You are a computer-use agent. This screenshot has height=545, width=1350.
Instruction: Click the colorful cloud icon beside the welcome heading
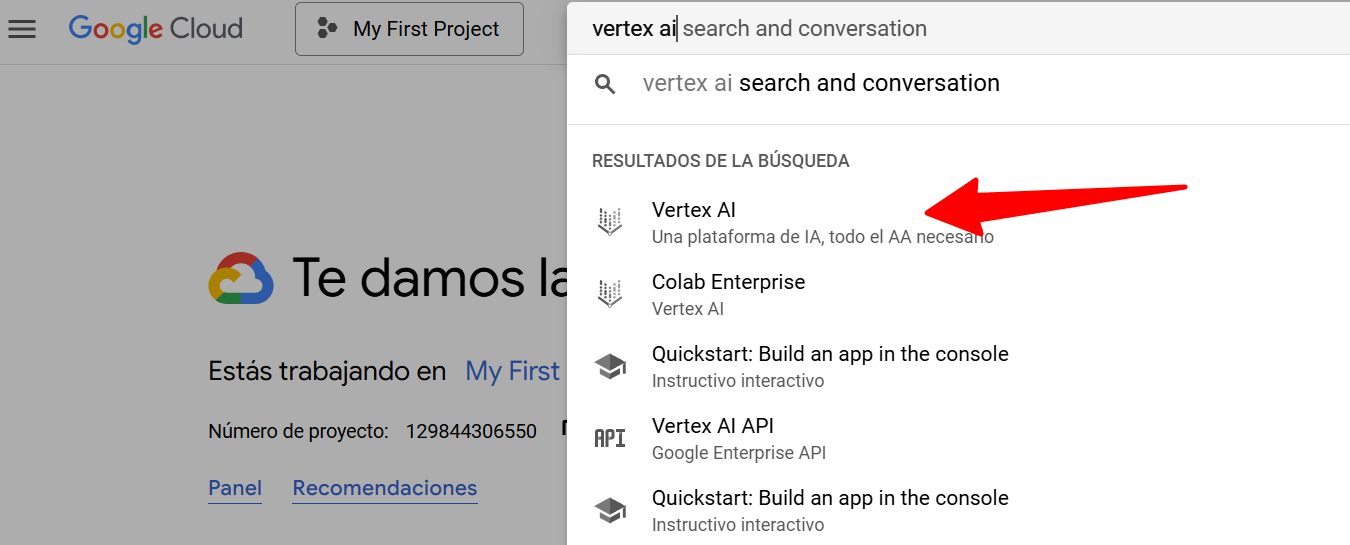(x=241, y=278)
